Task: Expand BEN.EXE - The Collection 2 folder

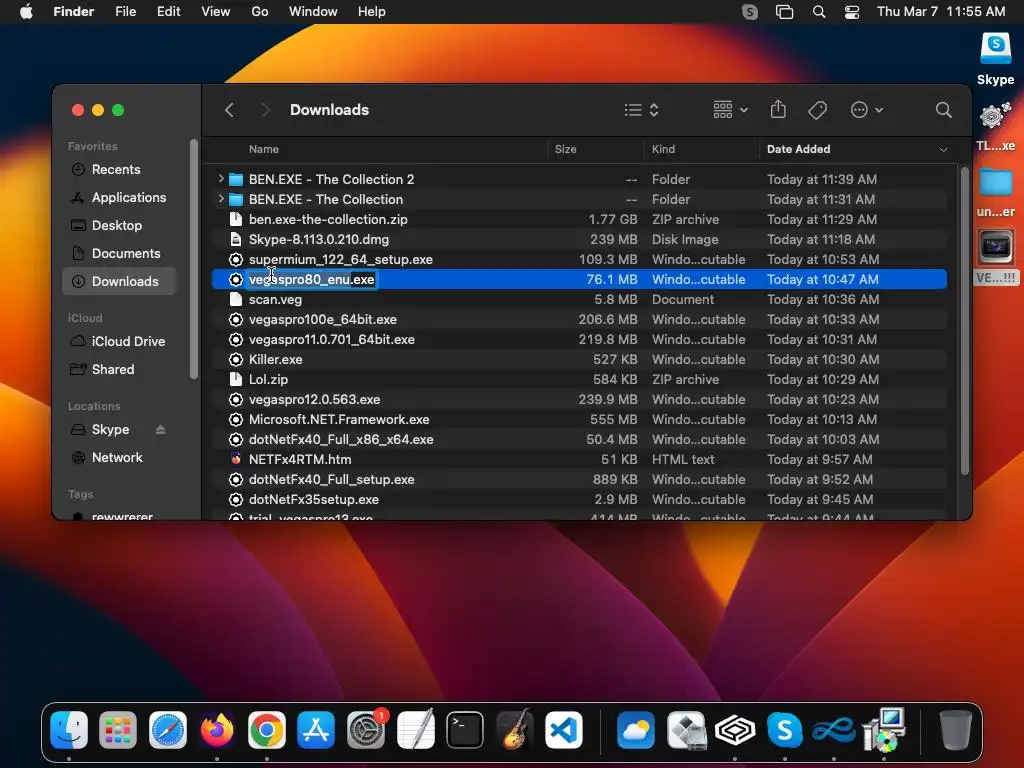Action: pyautogui.click(x=221, y=179)
